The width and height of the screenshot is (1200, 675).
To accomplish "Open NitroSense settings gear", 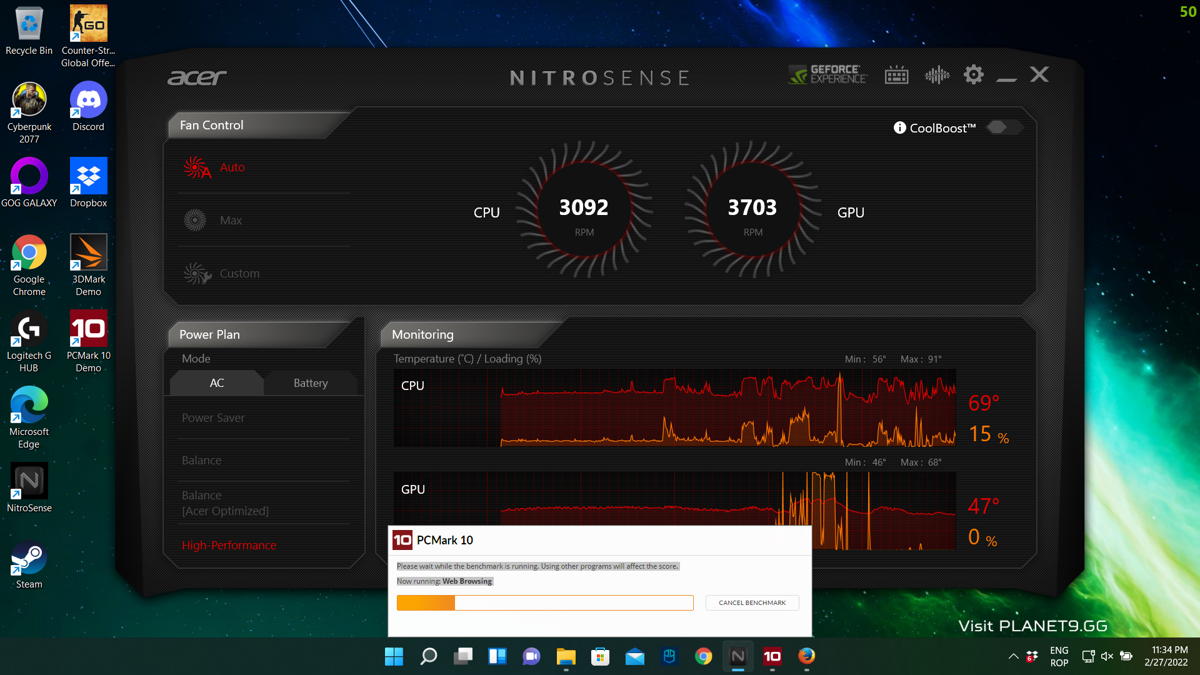I will pos(973,75).
